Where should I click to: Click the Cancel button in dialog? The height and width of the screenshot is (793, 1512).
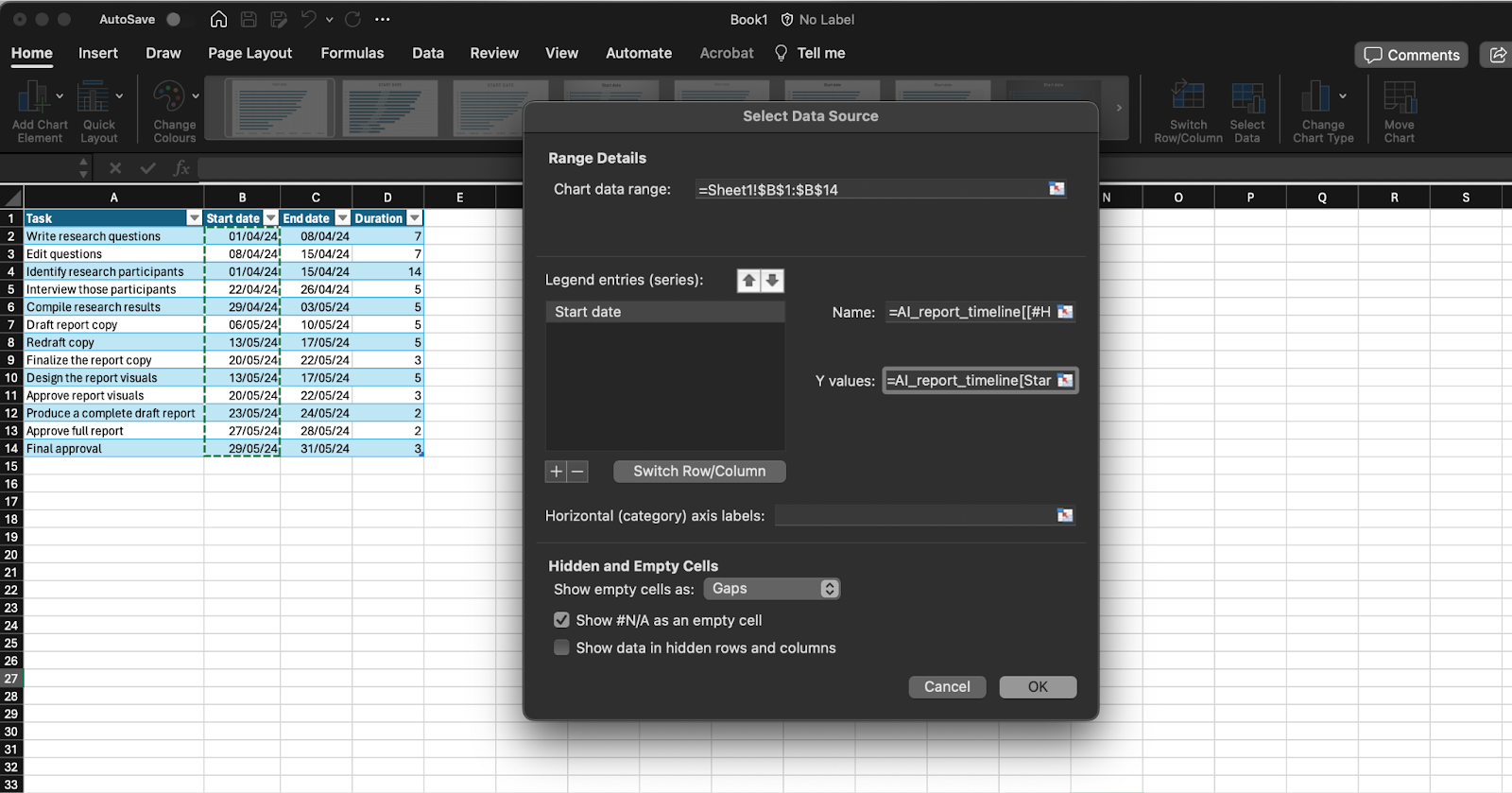947,687
